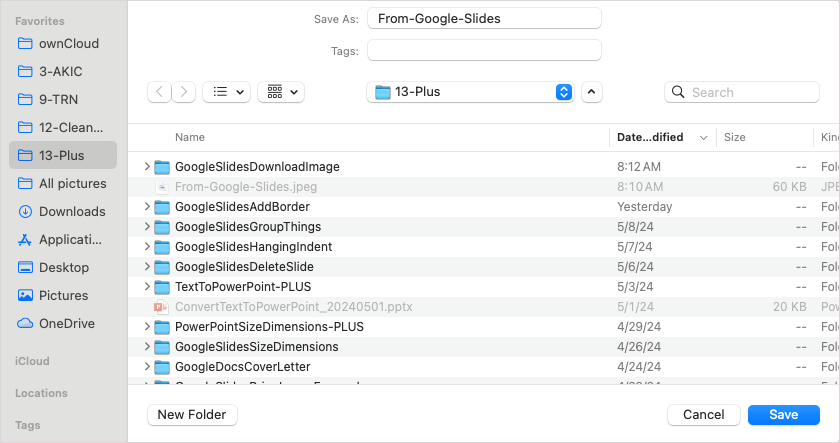Sort by the Name column header
Screen dimensions: 840x443
coord(190,137)
